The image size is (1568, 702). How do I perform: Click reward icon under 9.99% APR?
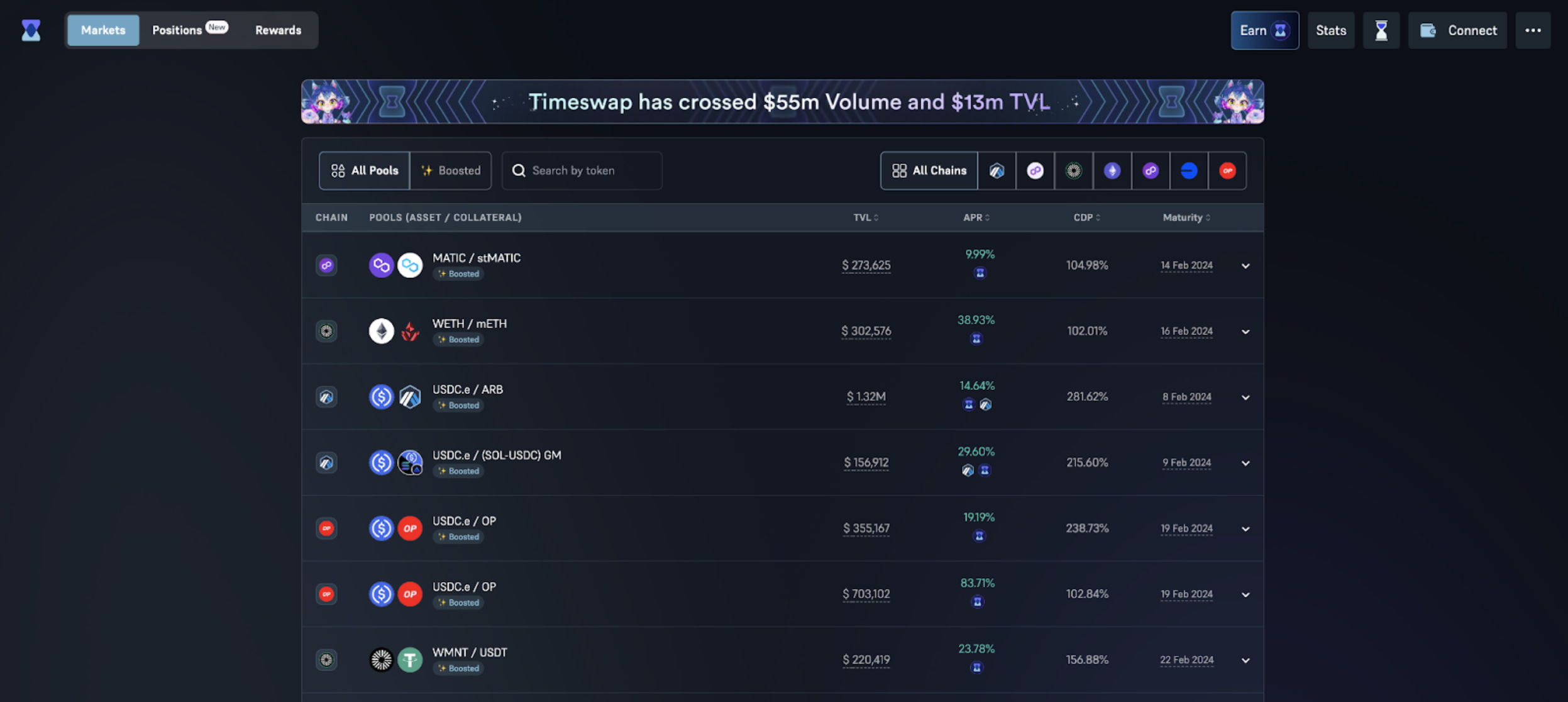(980, 273)
